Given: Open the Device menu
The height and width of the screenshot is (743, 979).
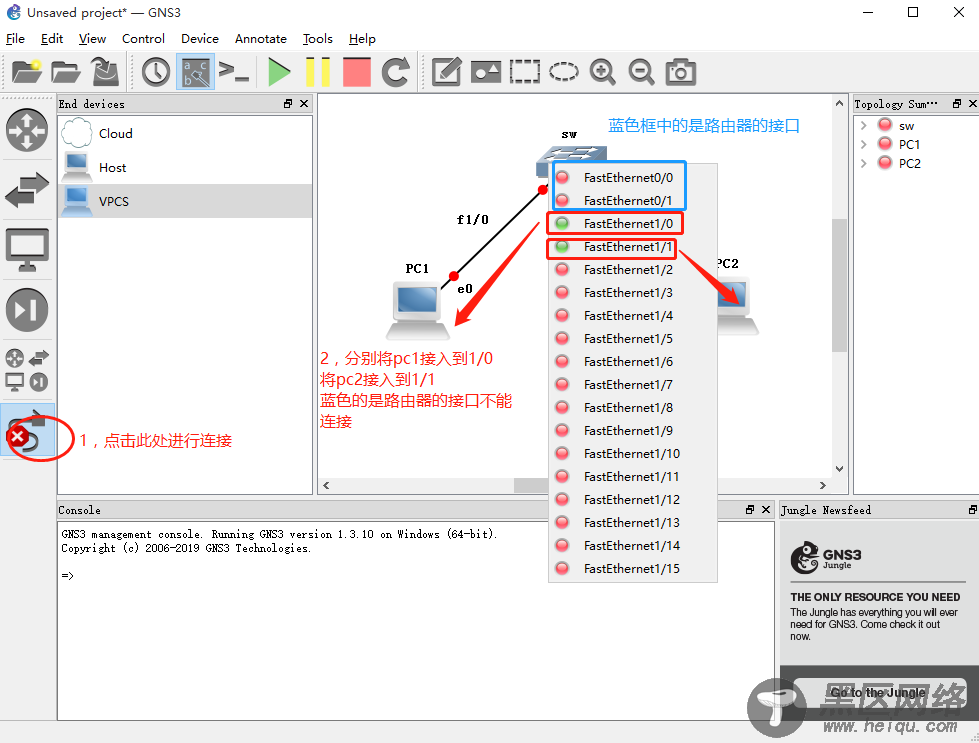Looking at the screenshot, I should point(200,39).
